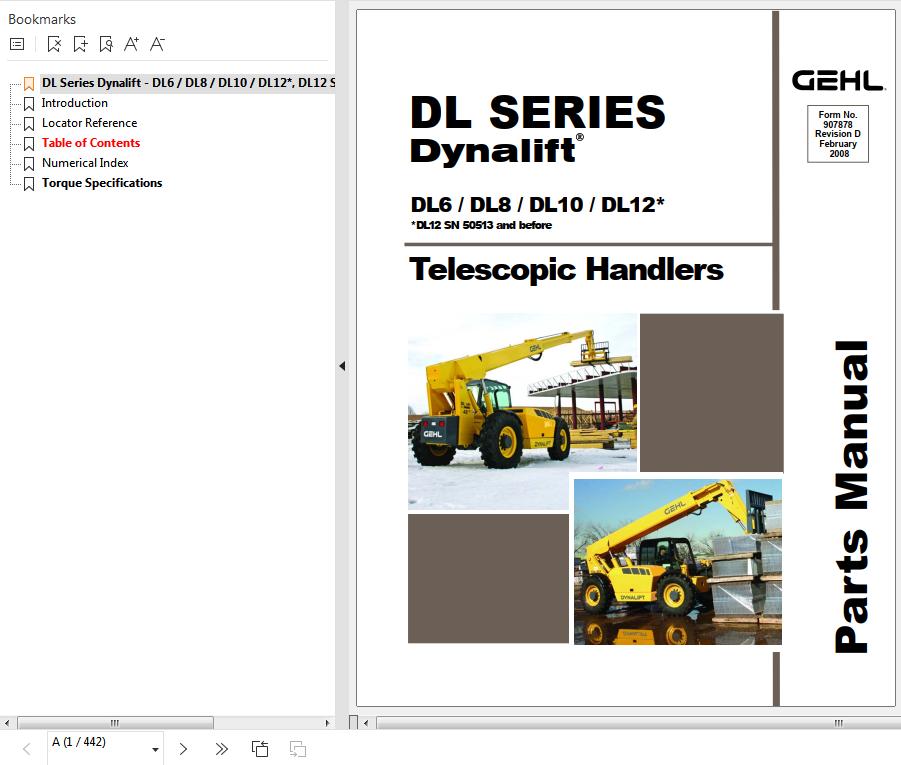Click the go to previous view icon
The height and width of the screenshot is (765, 901).
[260, 749]
